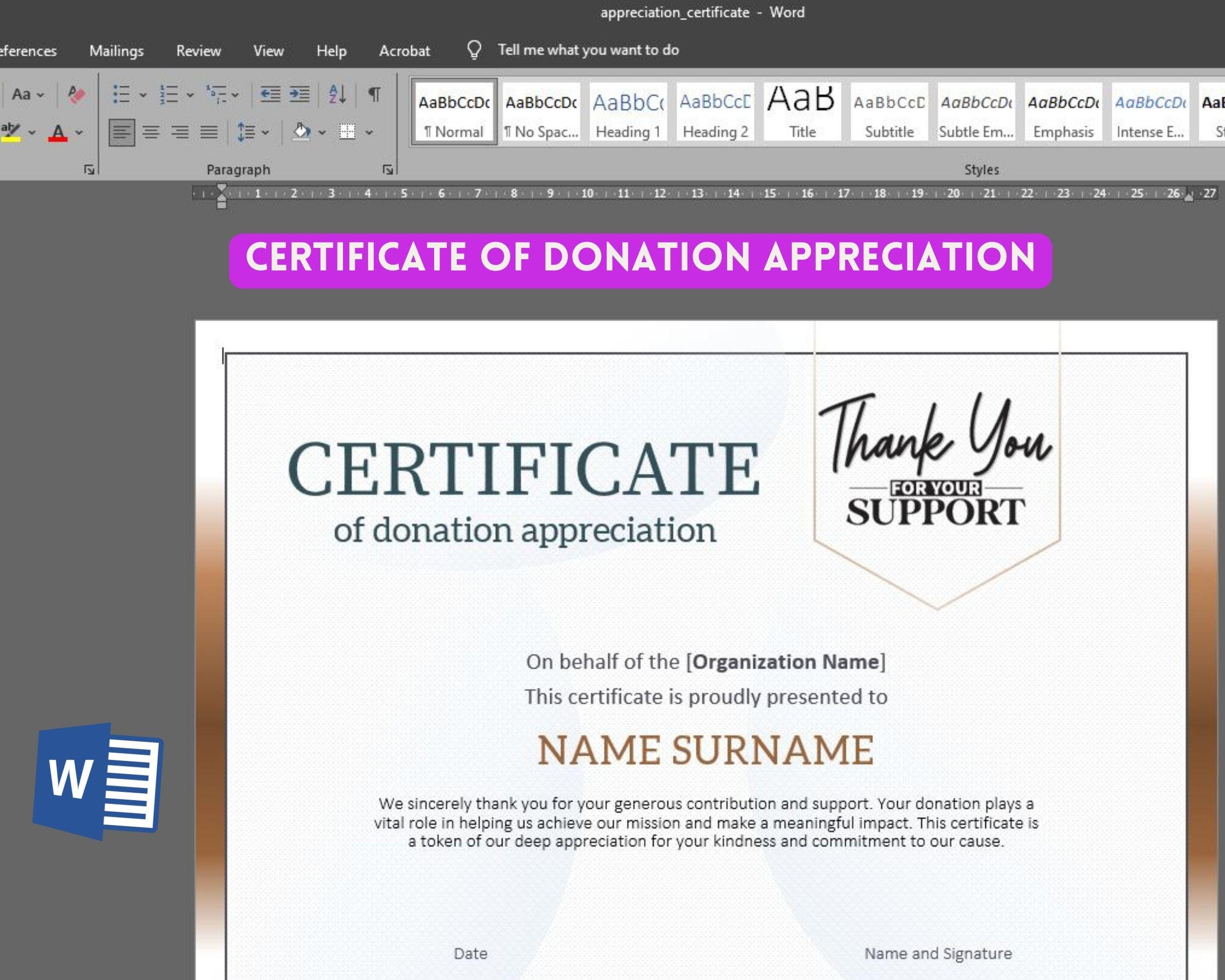Open the Acrobat tab
Image resolution: width=1225 pixels, height=980 pixels.
click(405, 50)
